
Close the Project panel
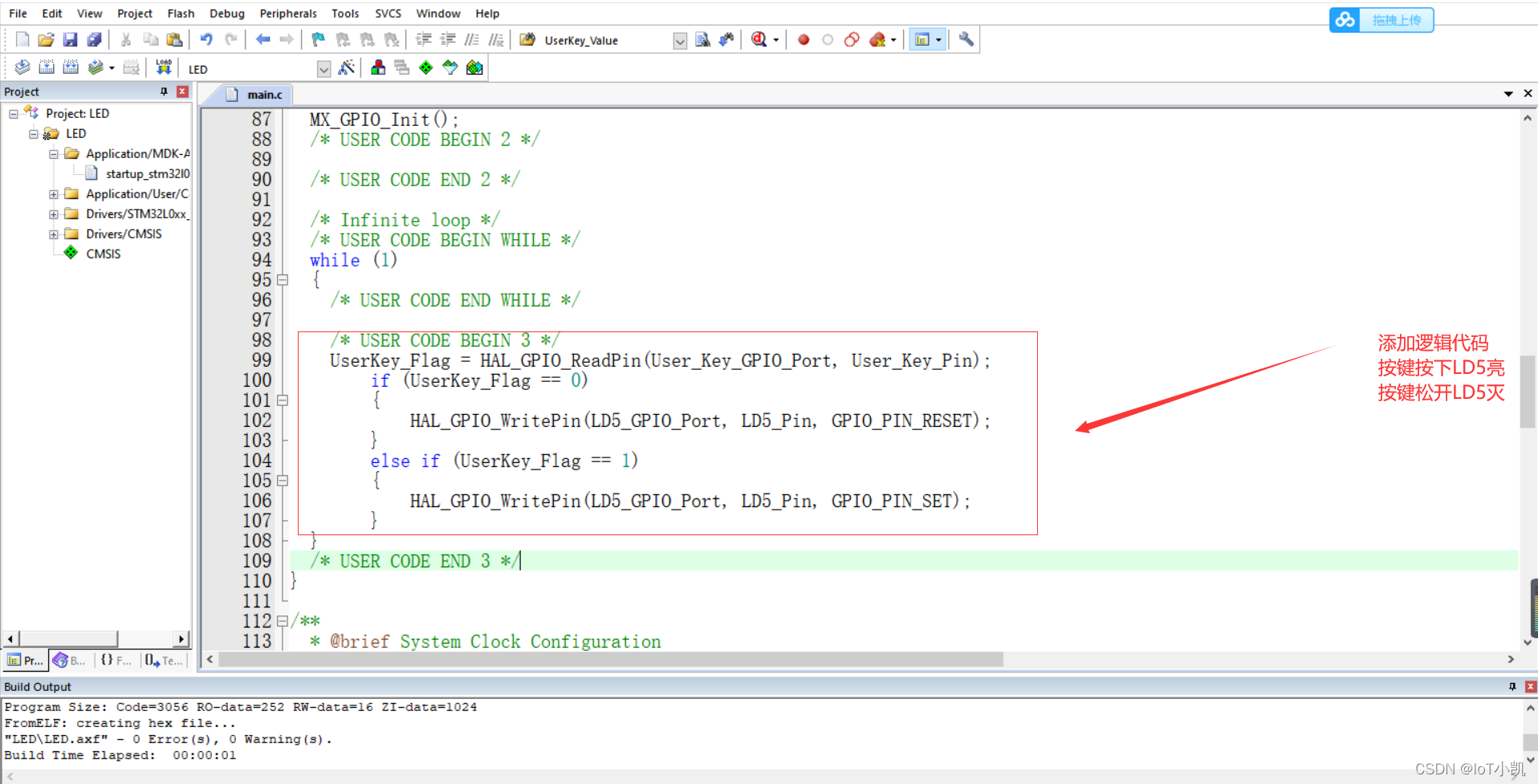coord(182,91)
